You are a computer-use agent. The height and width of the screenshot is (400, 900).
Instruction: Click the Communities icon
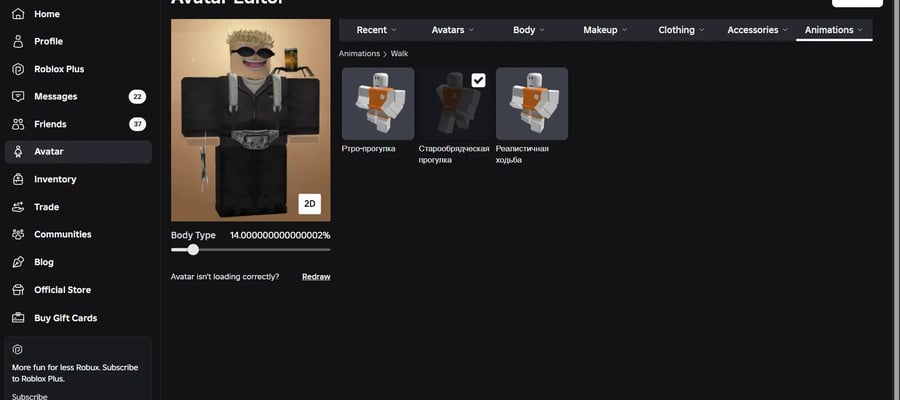(x=18, y=234)
